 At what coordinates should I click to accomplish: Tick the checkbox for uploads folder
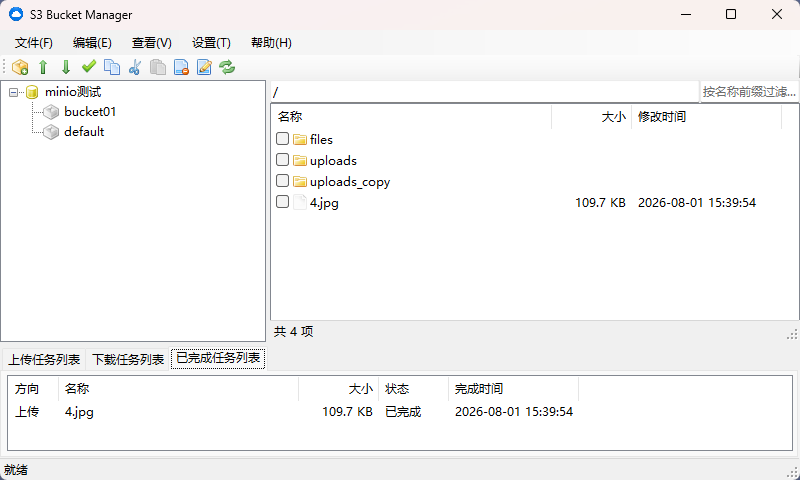coord(282,160)
